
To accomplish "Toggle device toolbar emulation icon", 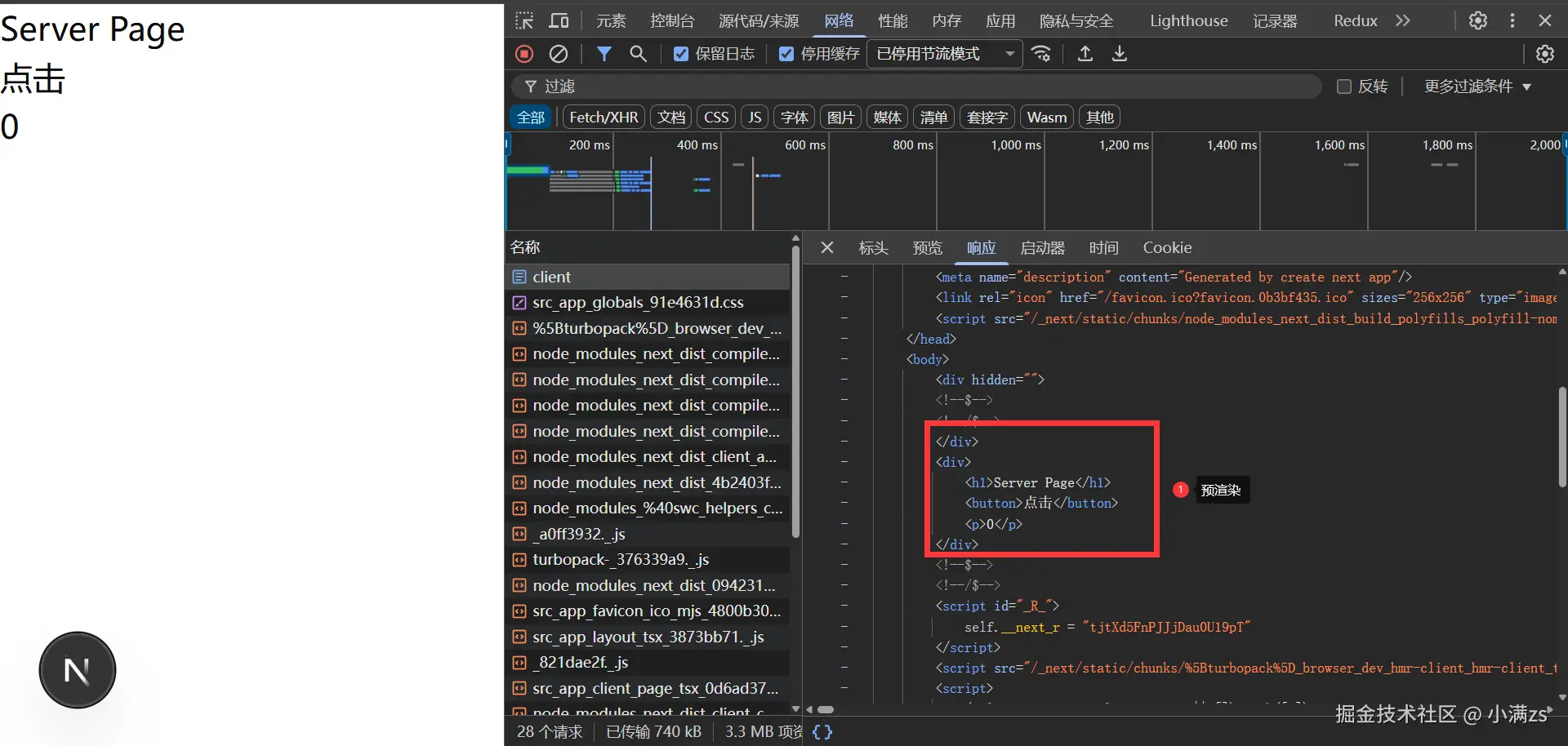I will coord(559,20).
